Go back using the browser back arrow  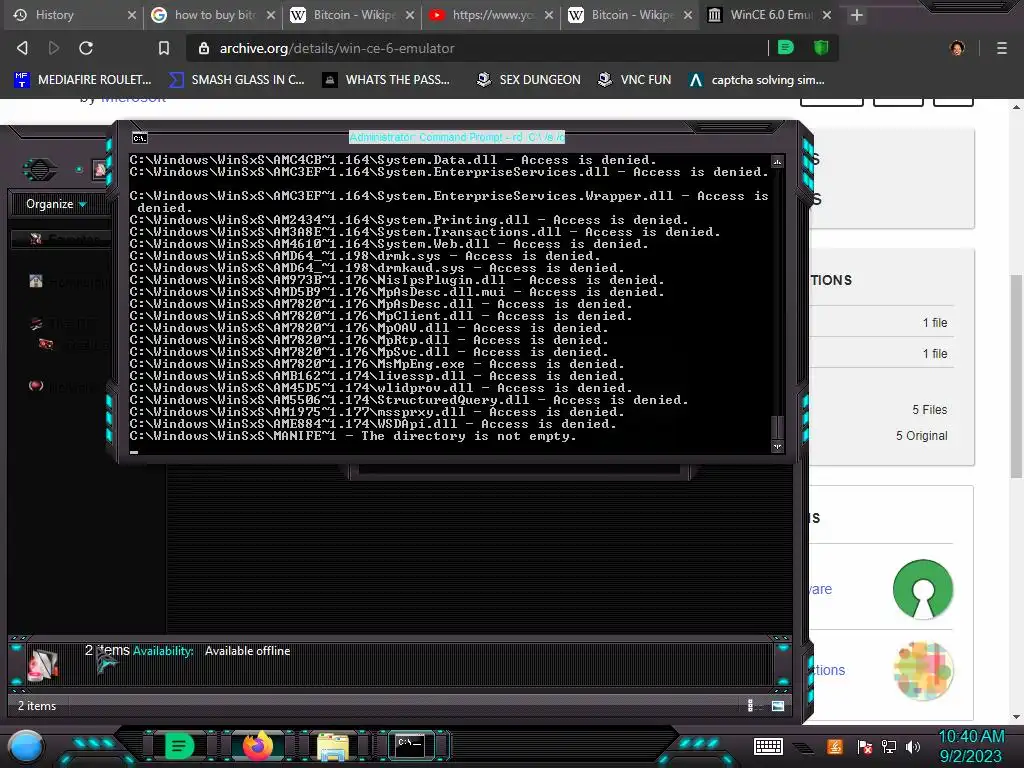(22, 48)
